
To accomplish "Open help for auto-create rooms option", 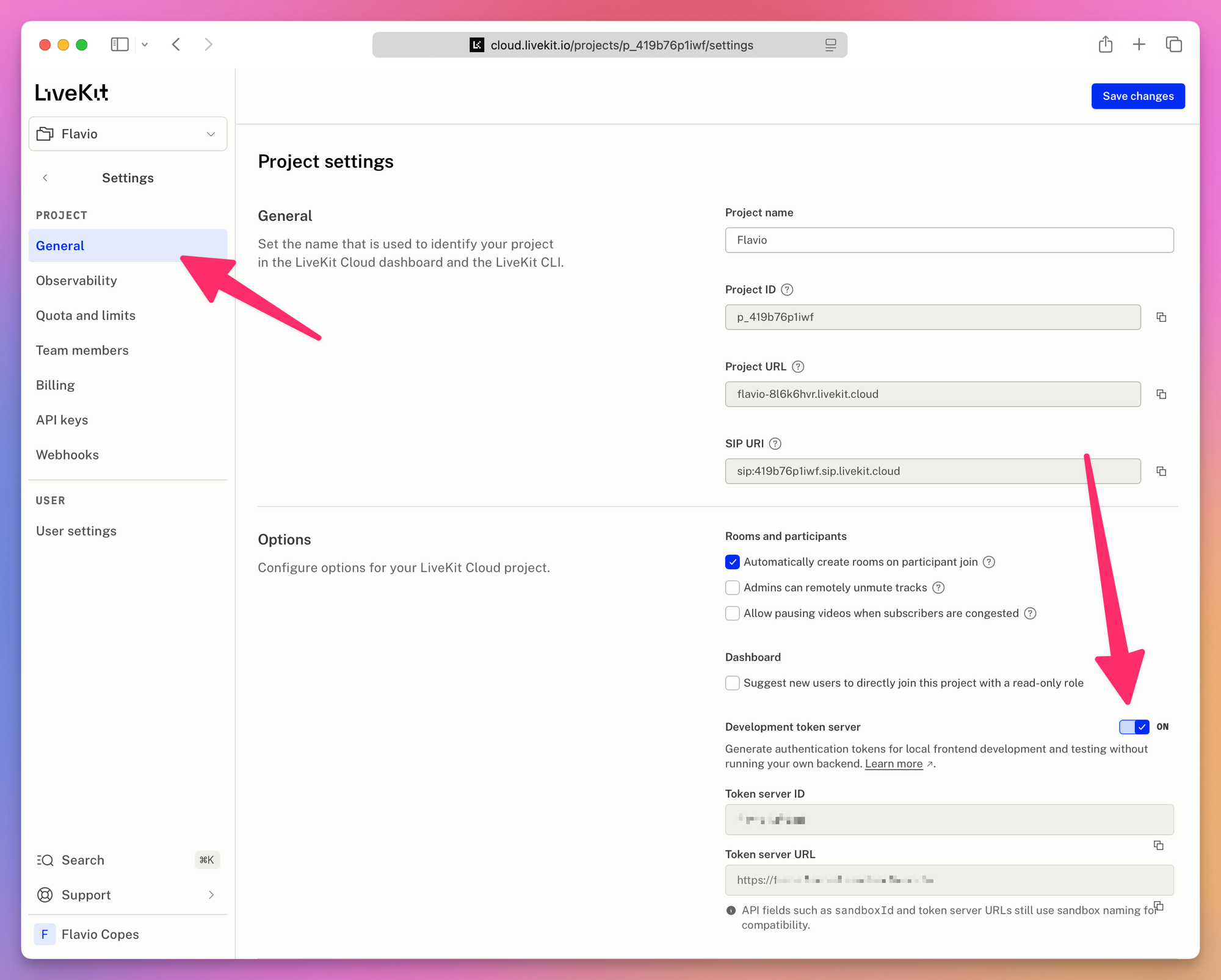I will click(x=989, y=562).
